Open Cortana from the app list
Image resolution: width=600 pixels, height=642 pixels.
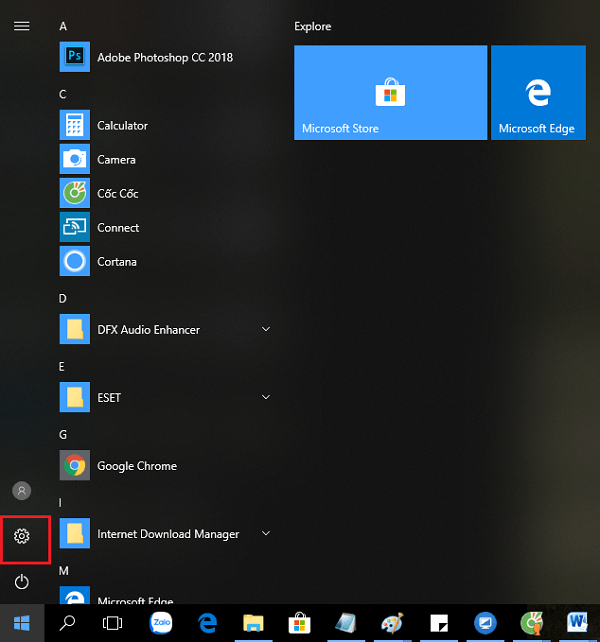click(116, 262)
